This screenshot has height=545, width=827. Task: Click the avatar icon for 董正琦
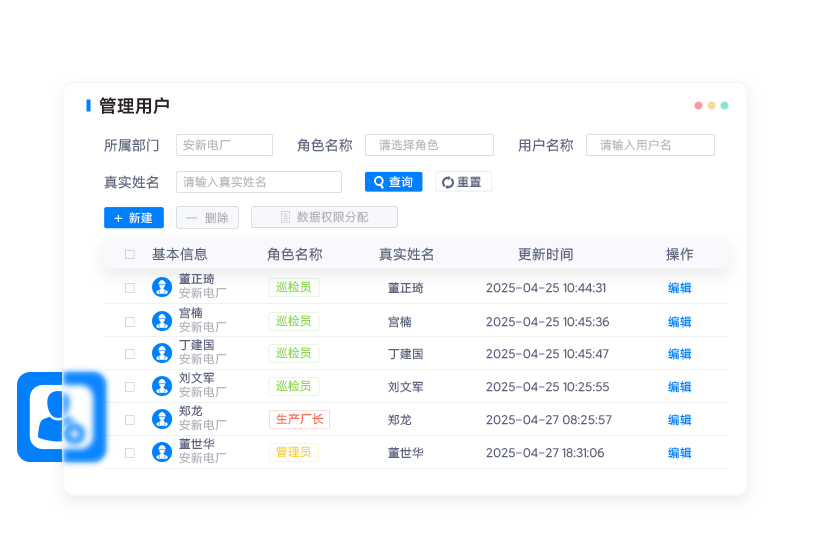click(x=162, y=287)
